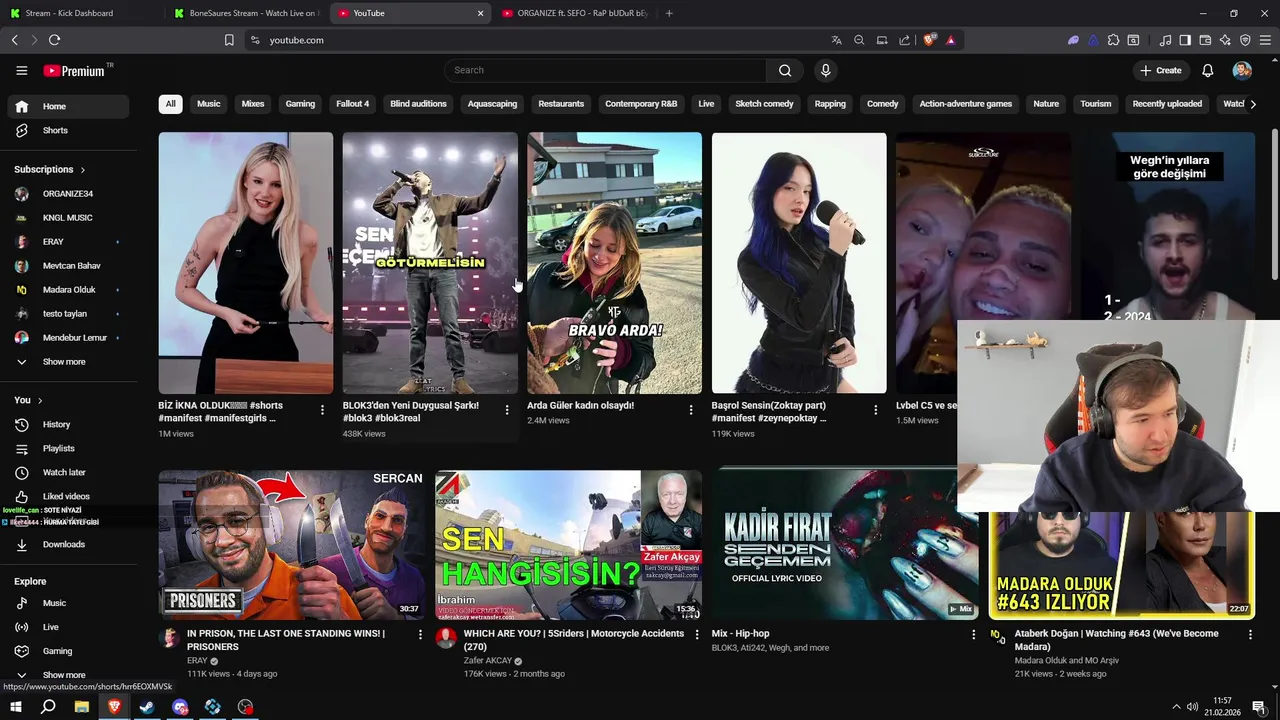Open Music under Explore
The image size is (1280, 720).
(x=68, y=603)
